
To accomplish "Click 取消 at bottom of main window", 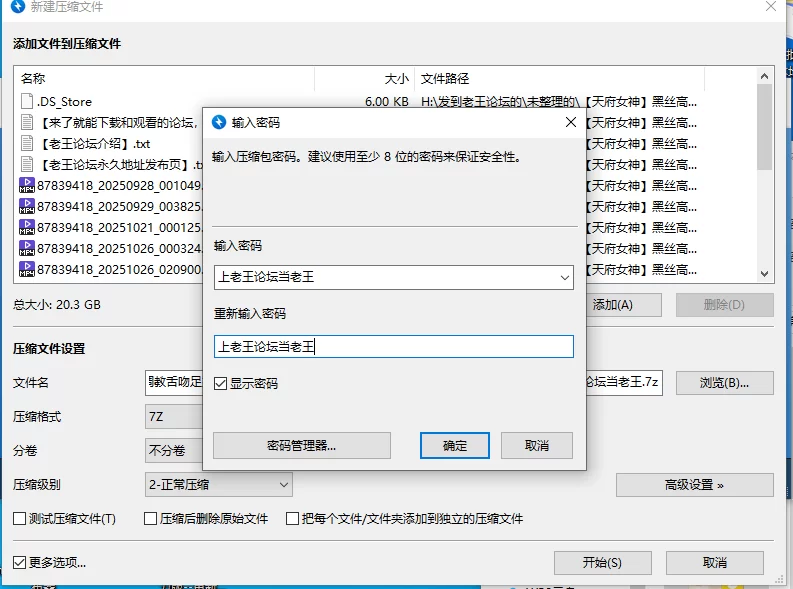I will tap(715, 563).
